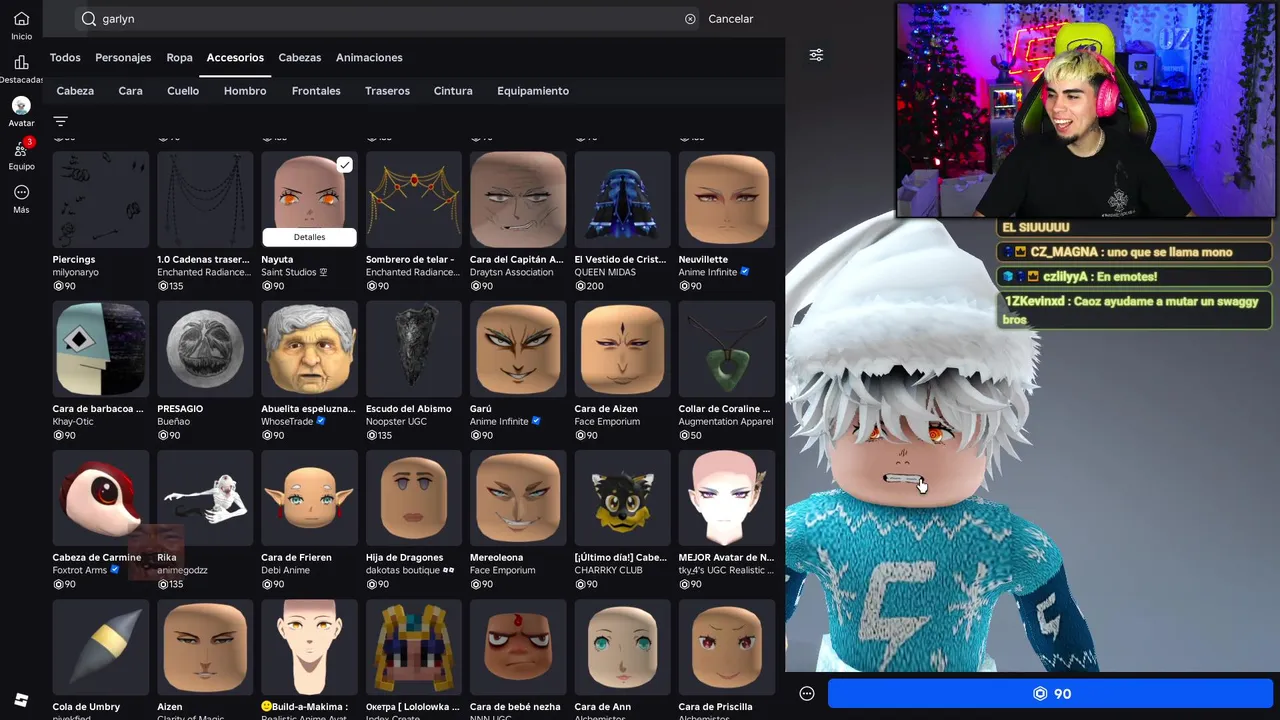1280x720 pixels.
Task: Select the 1.0 Cadenas traseras thumbnail
Action: (205, 199)
